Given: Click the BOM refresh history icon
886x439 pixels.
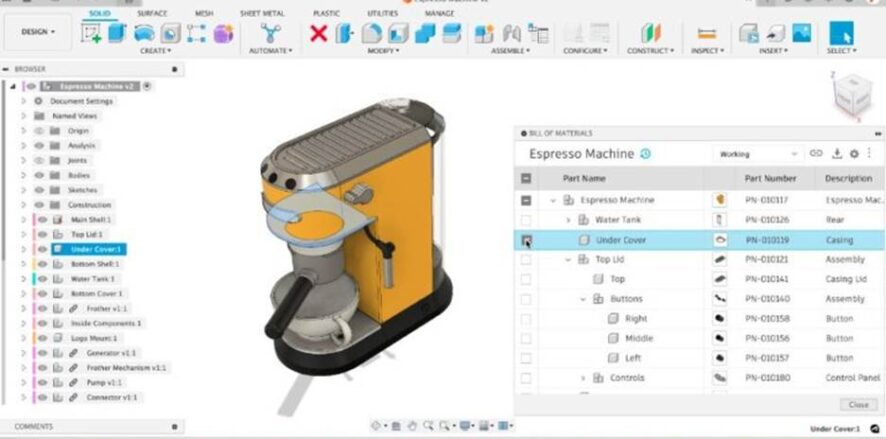Looking at the screenshot, I should pyautogui.click(x=645, y=154).
